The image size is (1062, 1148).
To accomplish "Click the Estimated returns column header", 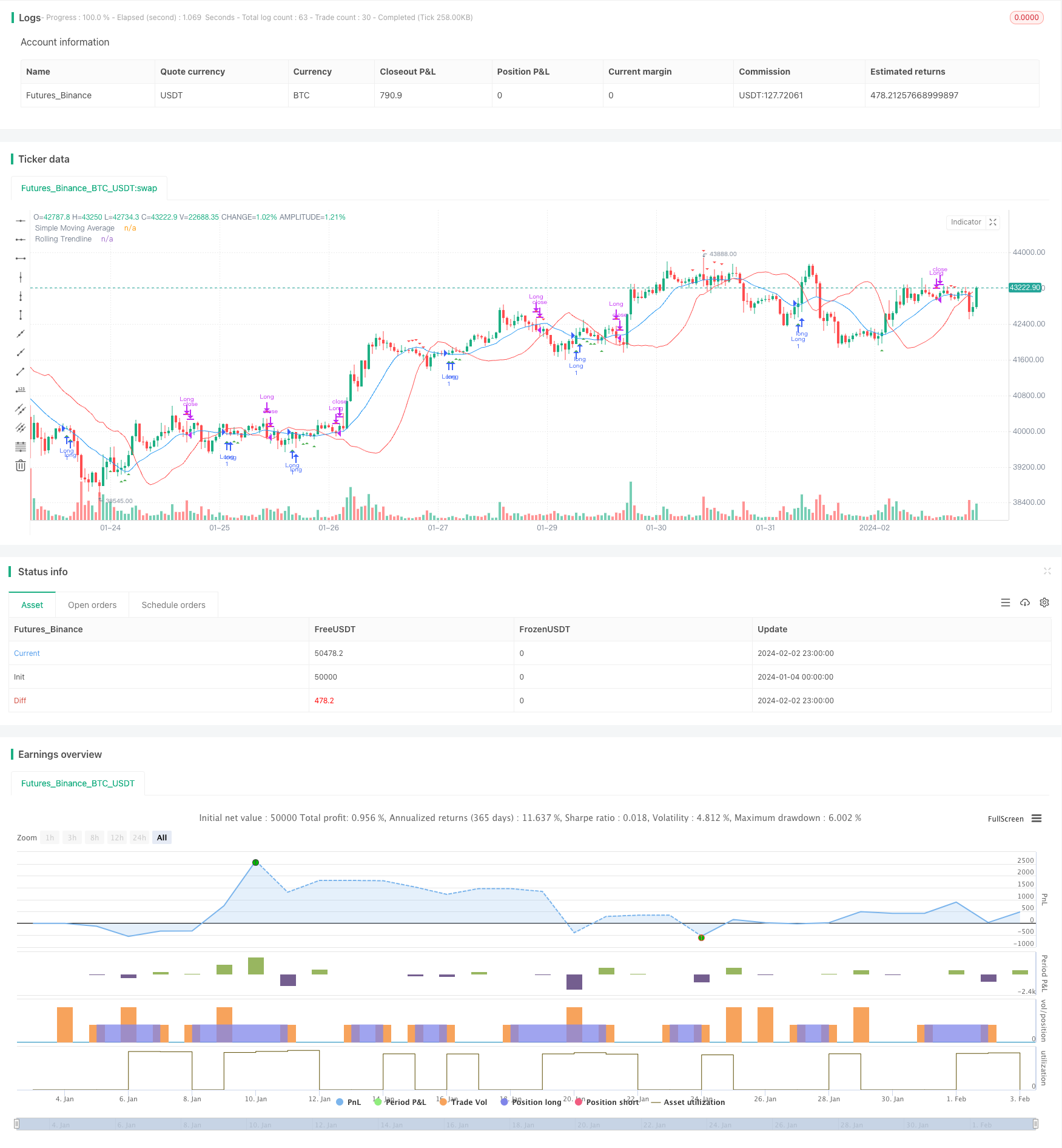I will [x=907, y=72].
